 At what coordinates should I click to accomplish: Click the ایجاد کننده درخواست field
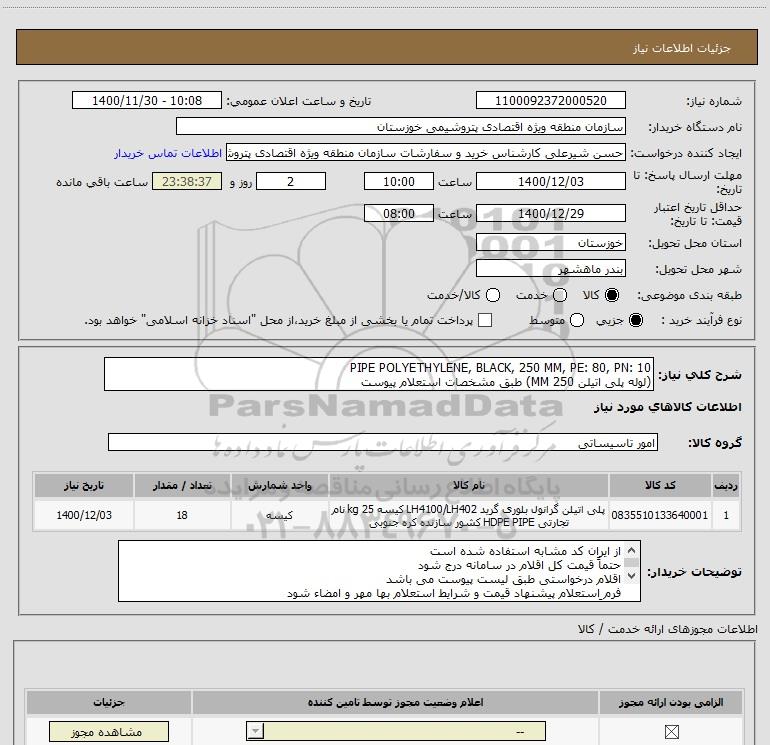(426, 153)
